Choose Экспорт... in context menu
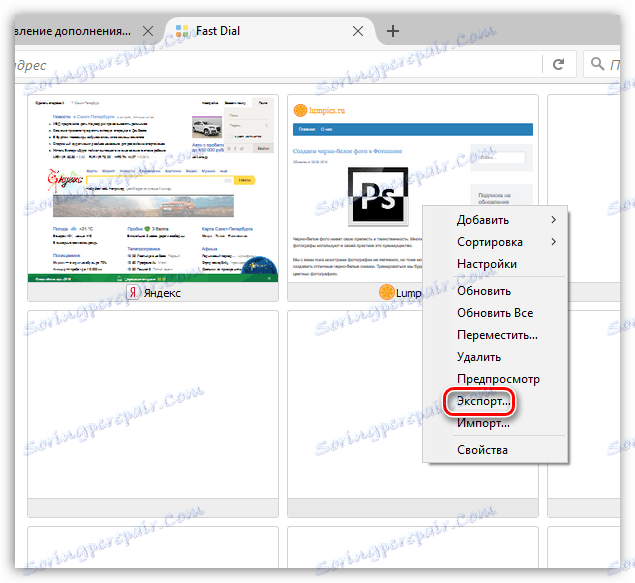Image resolution: width=635 pixels, height=583 pixels. (495, 401)
